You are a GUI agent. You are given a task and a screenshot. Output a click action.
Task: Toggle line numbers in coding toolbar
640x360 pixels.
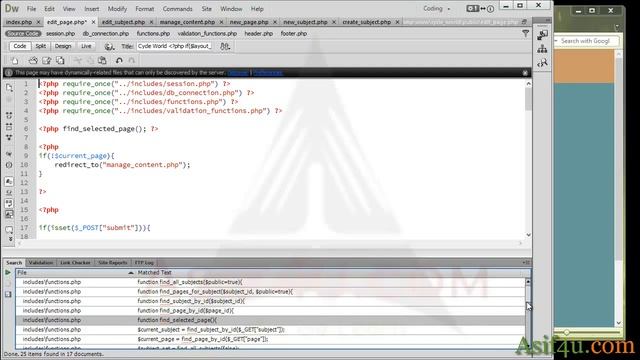(9, 182)
